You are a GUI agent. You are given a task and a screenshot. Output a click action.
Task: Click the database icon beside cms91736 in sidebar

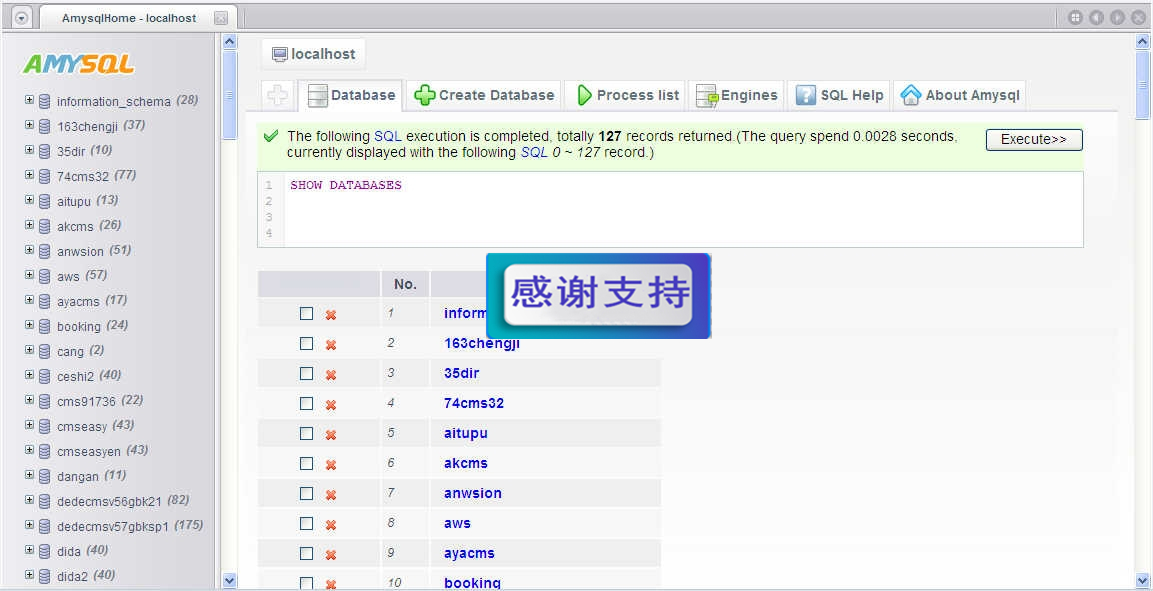45,401
